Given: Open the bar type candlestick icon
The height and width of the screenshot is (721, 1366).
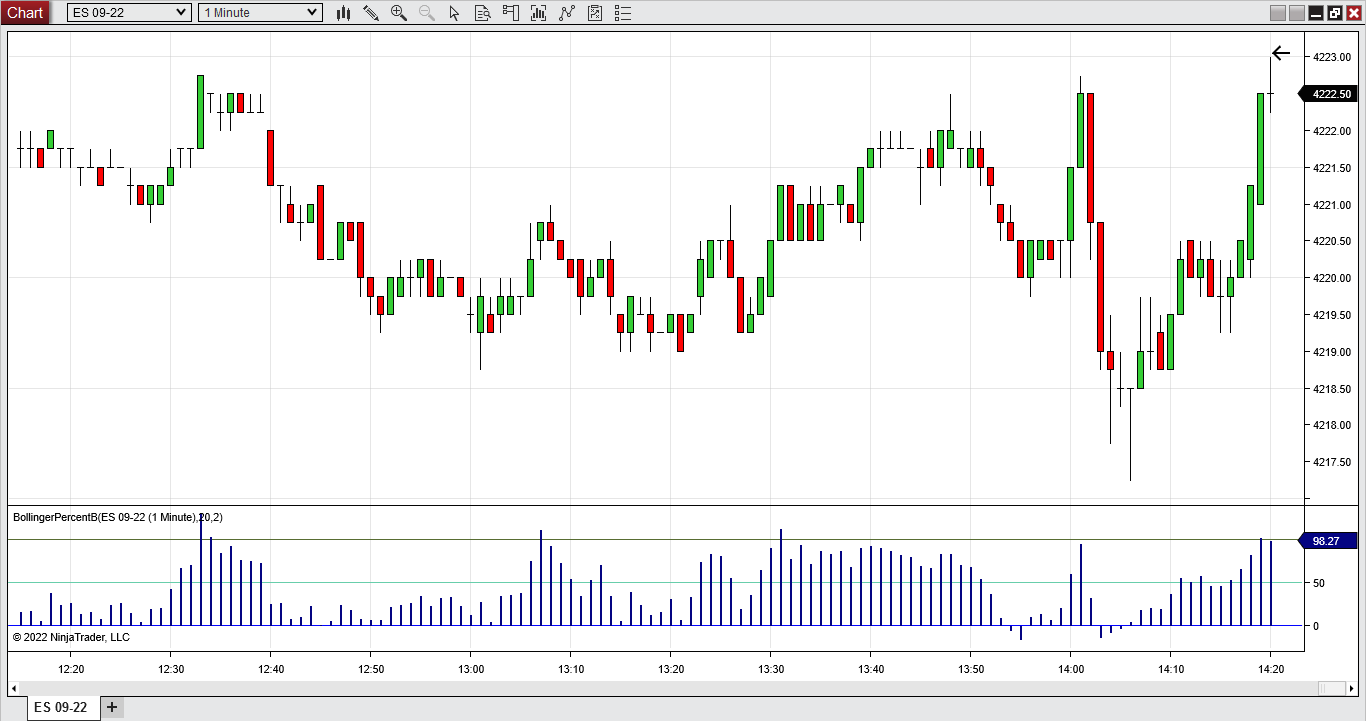Looking at the screenshot, I should tap(344, 13).
